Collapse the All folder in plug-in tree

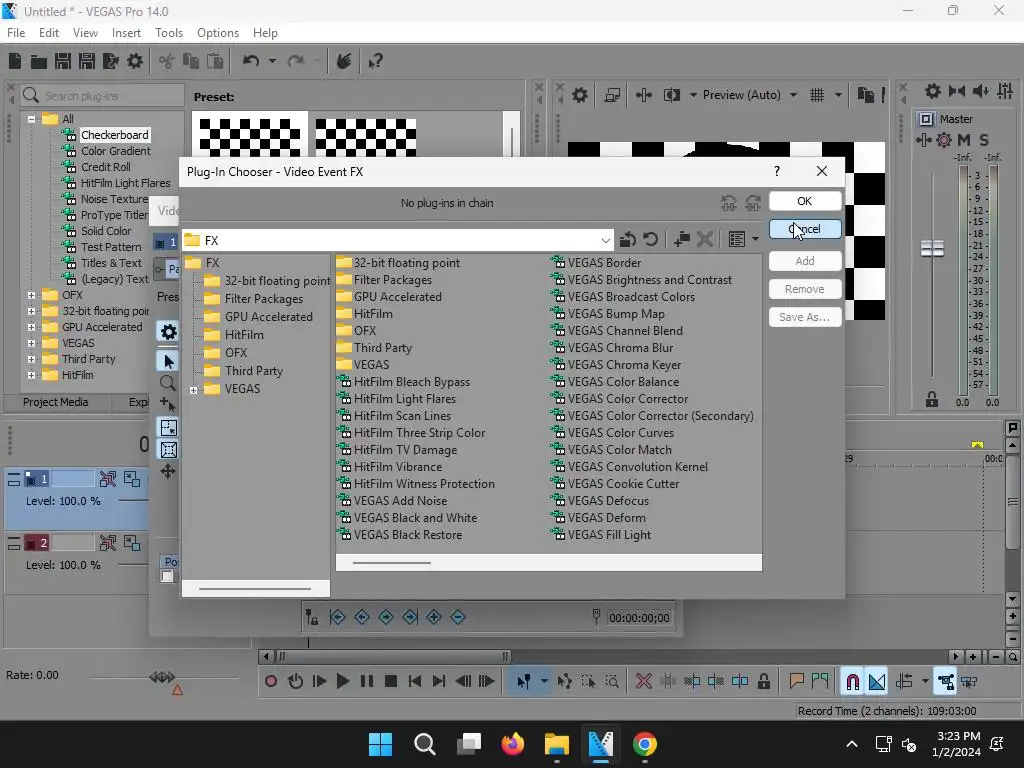click(31, 119)
